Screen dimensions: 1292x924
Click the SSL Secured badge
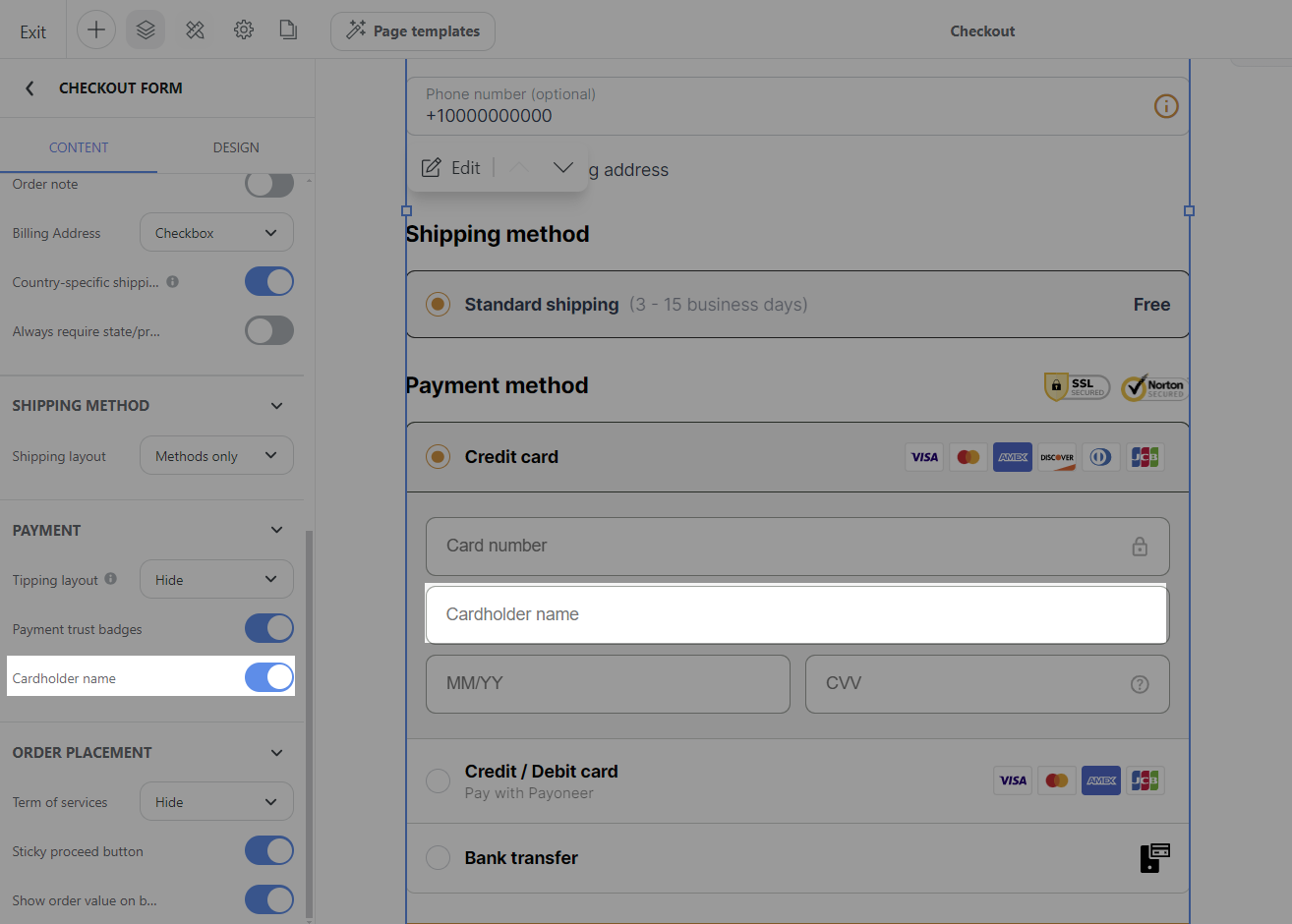point(1077,387)
